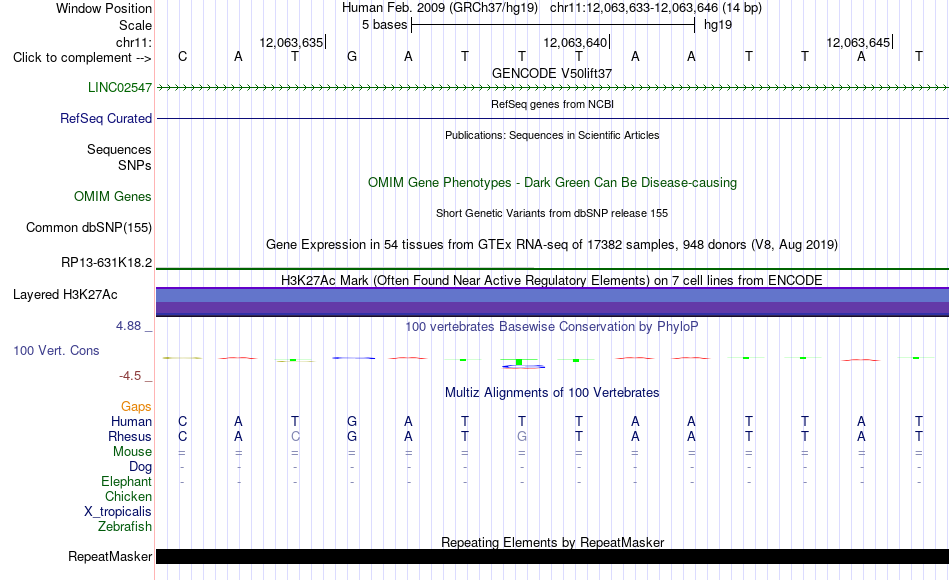Click the faded mismatched G in Rhesus row

click(522, 436)
